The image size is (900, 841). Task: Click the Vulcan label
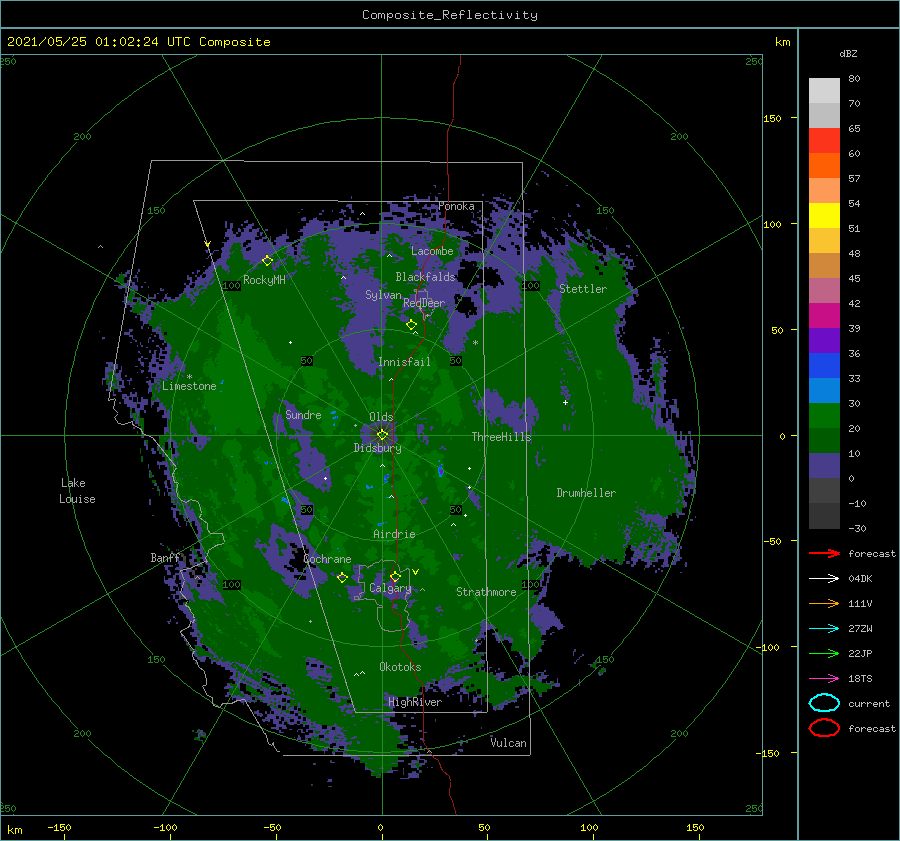[508, 743]
